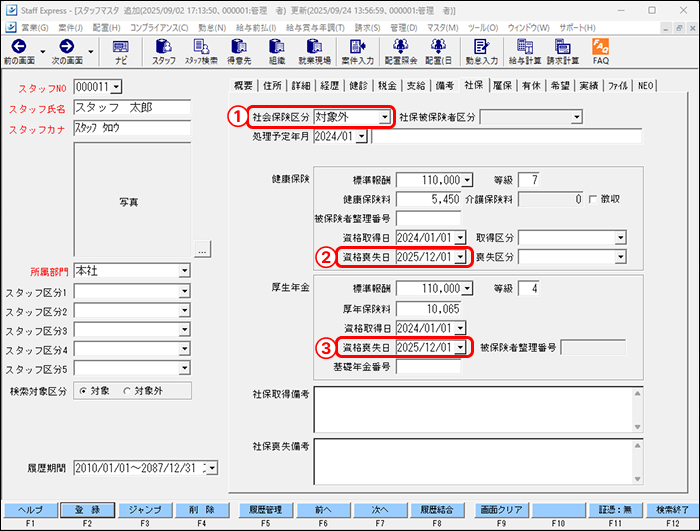
Task: Open the 営業(G) menu
Action: [x=35, y=28]
